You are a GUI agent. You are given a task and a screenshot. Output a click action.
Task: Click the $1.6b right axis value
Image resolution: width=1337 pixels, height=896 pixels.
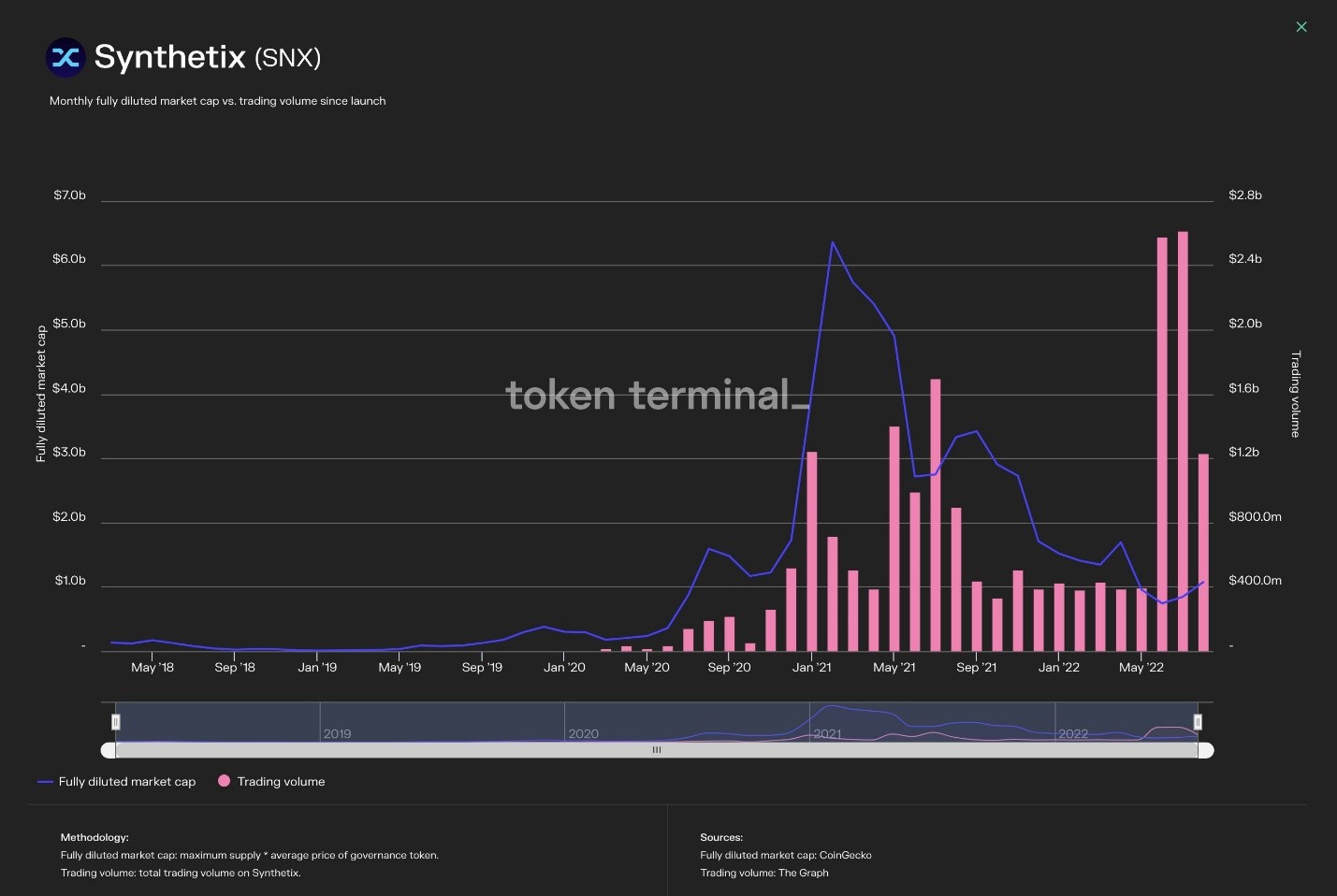[1244, 388]
